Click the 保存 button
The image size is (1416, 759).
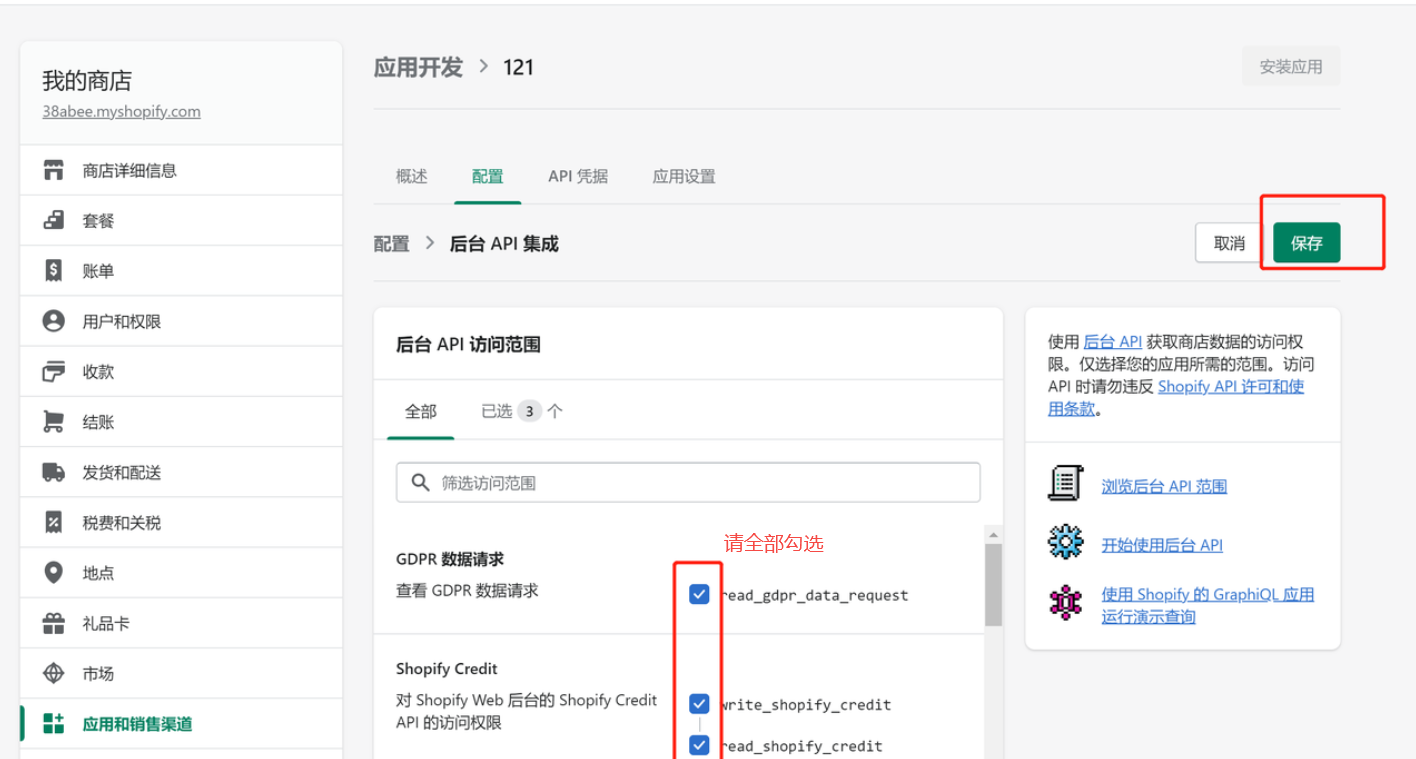1306,243
